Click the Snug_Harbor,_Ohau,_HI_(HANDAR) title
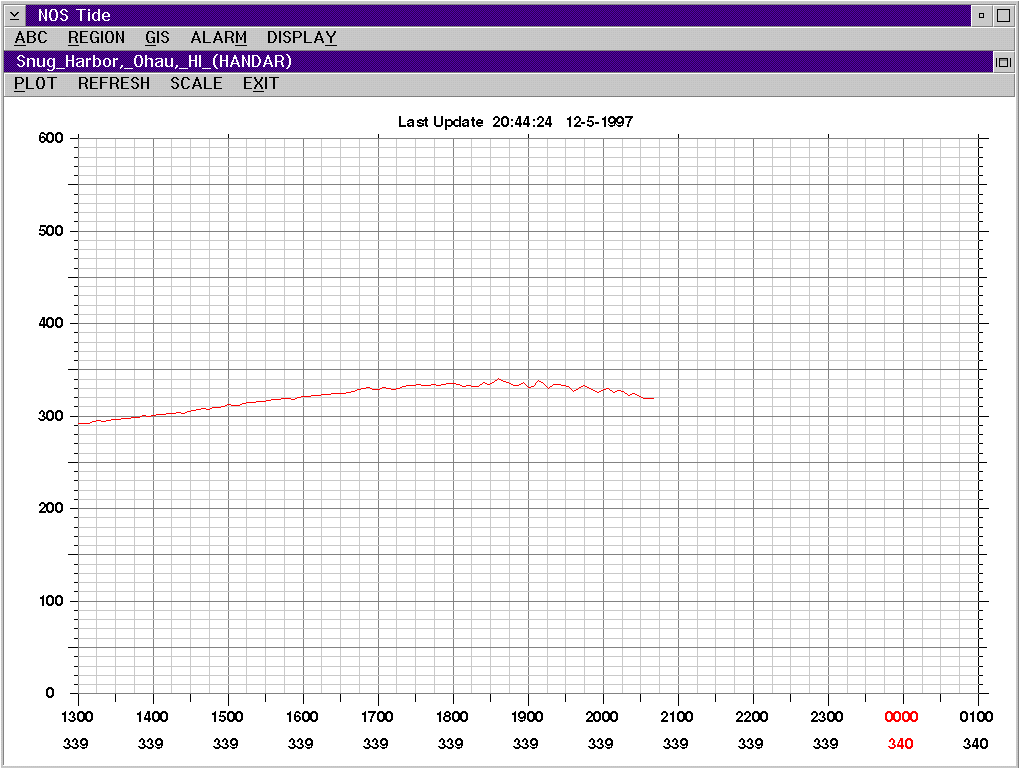1019x768 pixels. [x=154, y=62]
